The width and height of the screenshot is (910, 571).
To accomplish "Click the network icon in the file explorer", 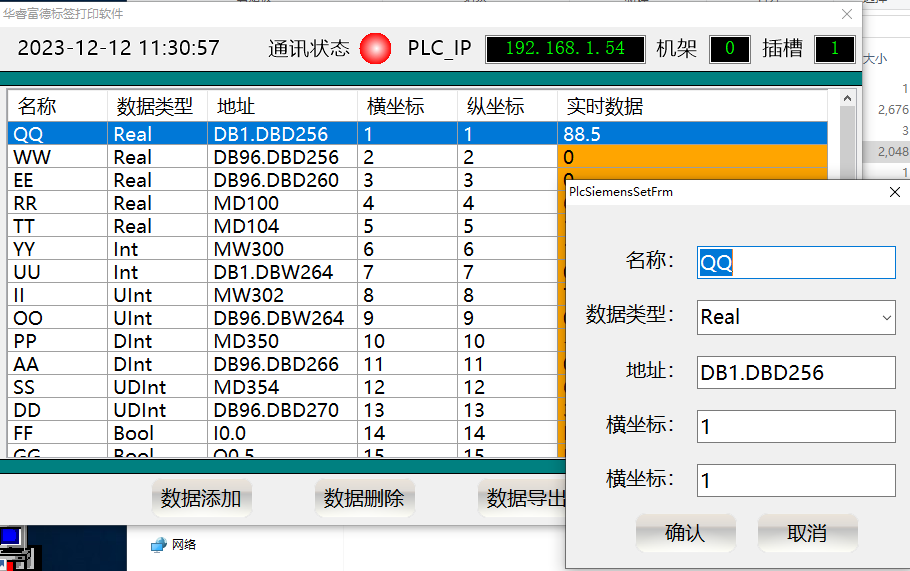I will (x=158, y=545).
